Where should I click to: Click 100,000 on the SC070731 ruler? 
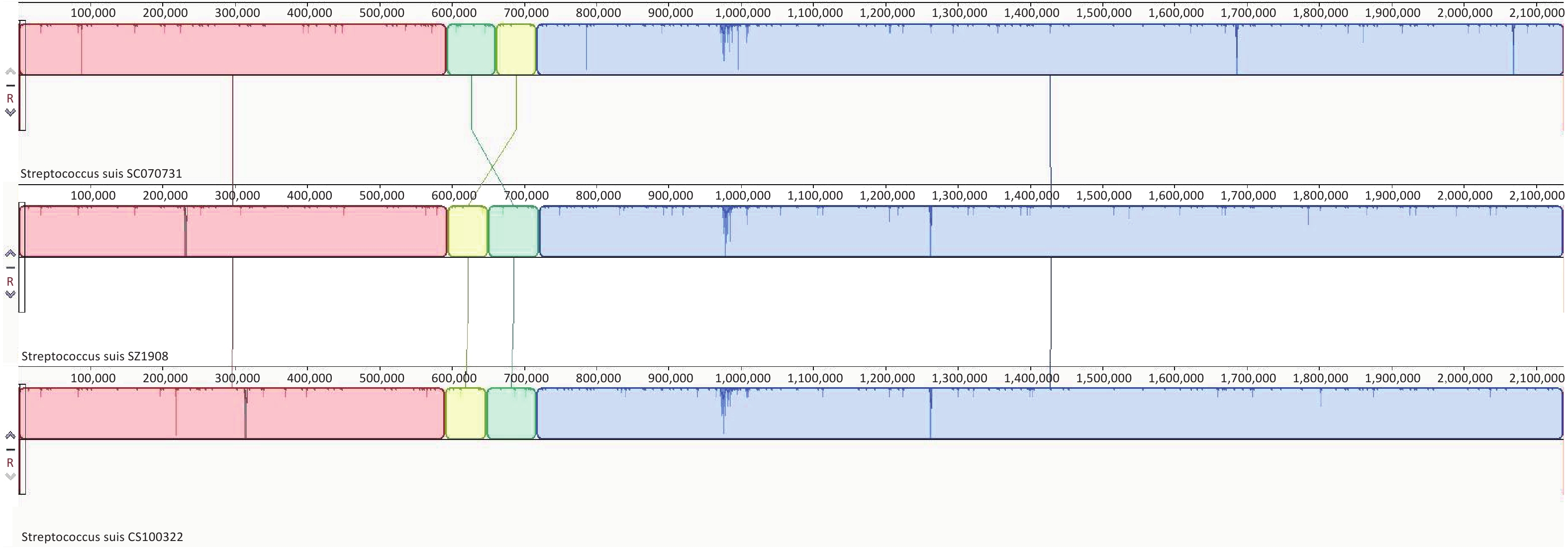coord(93,13)
